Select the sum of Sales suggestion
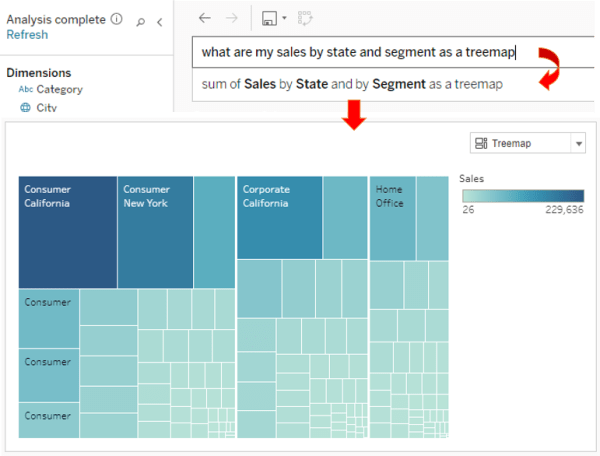Screen dimensions: 600x456 point(352,85)
